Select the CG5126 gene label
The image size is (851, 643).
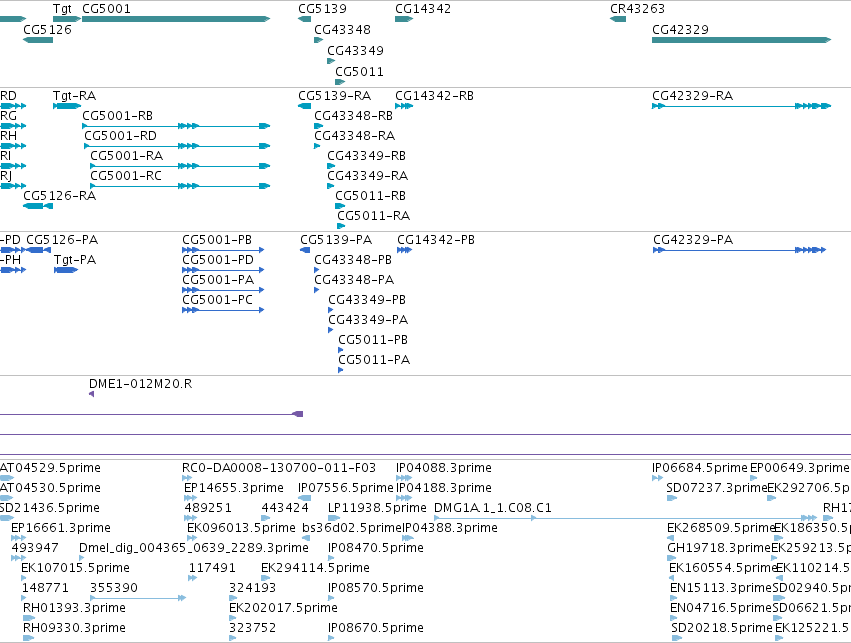[47, 30]
